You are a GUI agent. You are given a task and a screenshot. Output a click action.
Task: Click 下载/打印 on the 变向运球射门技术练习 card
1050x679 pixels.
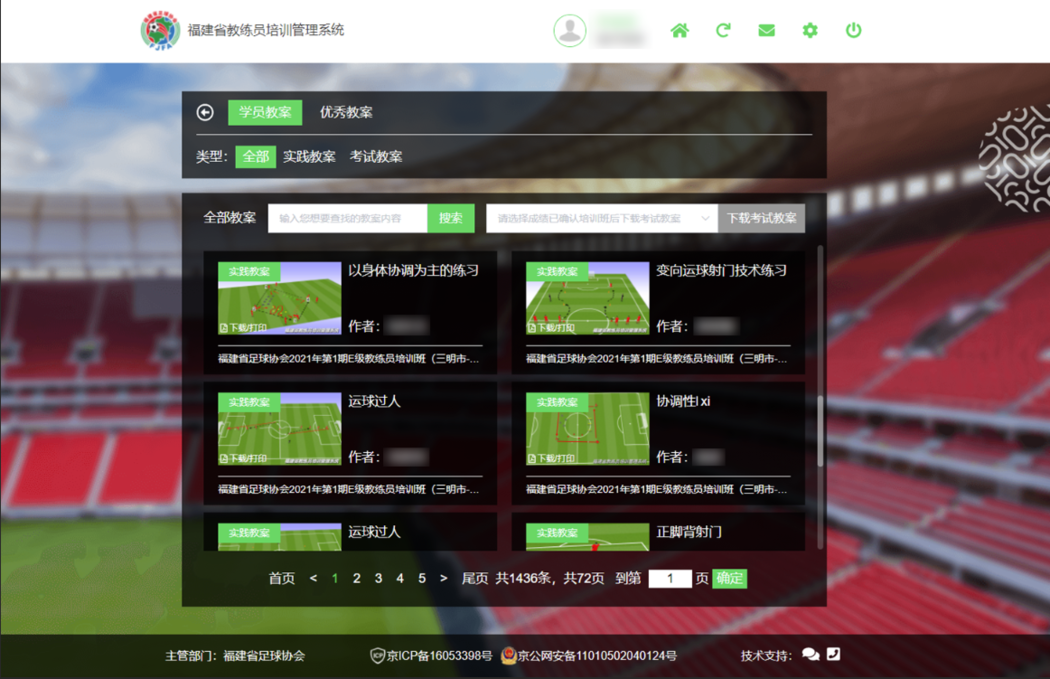pyautogui.click(x=551, y=327)
